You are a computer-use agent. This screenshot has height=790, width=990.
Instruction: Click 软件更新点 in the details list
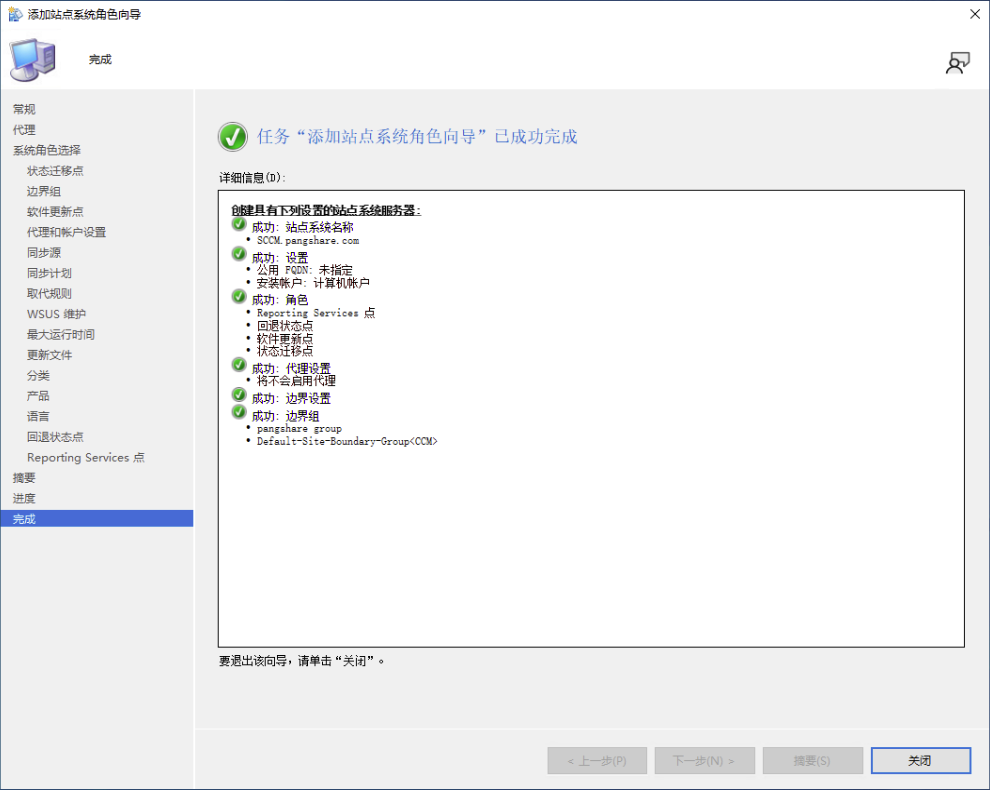pos(285,338)
